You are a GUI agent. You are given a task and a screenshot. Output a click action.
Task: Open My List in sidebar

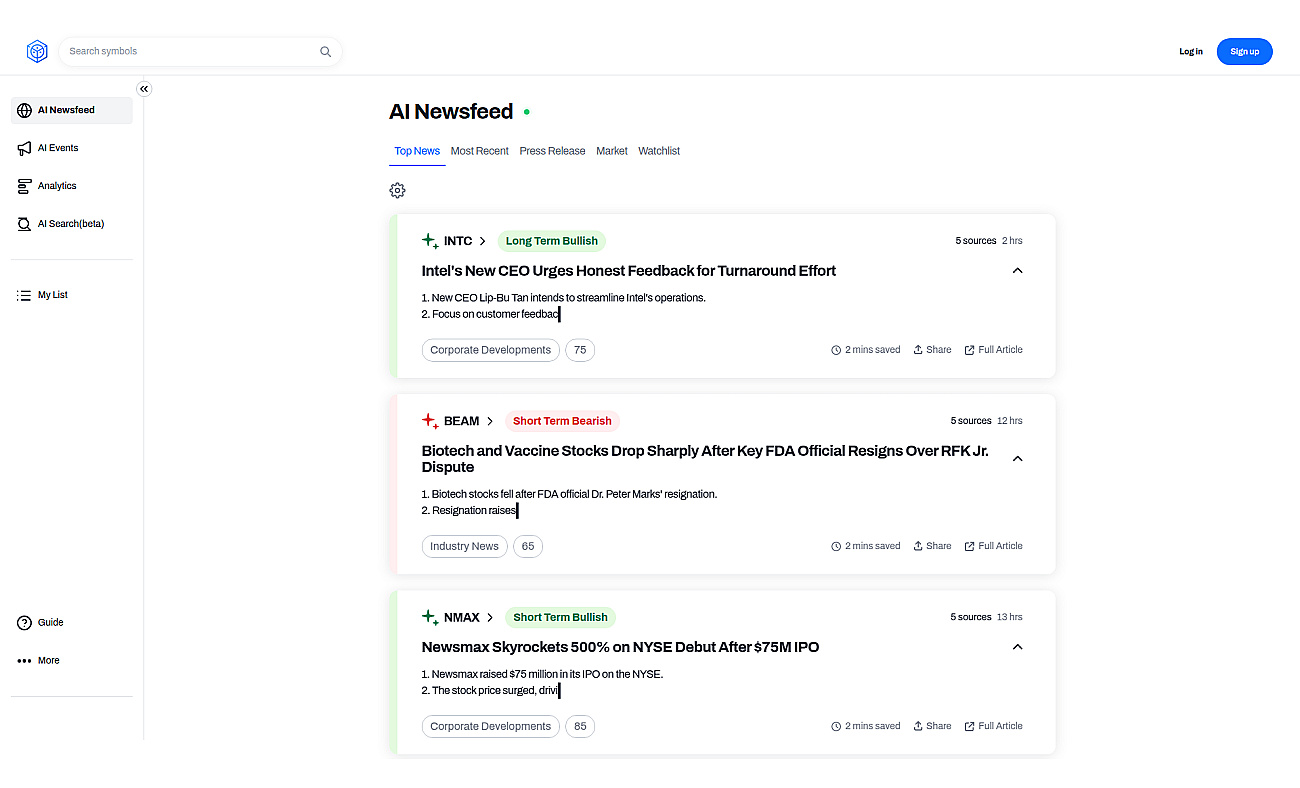coord(71,295)
